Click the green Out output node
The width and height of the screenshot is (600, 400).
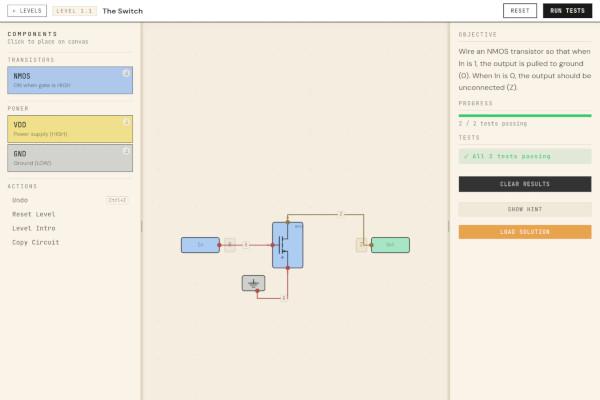(390, 244)
